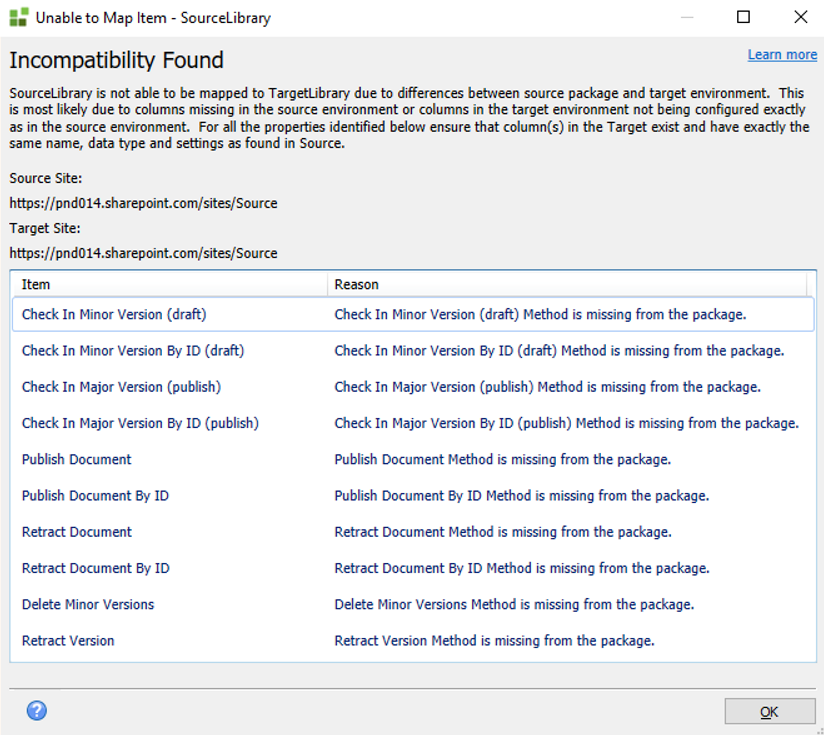Click the Retract Version Method missing reason text
This screenshot has height=735, width=824.
click(x=494, y=641)
